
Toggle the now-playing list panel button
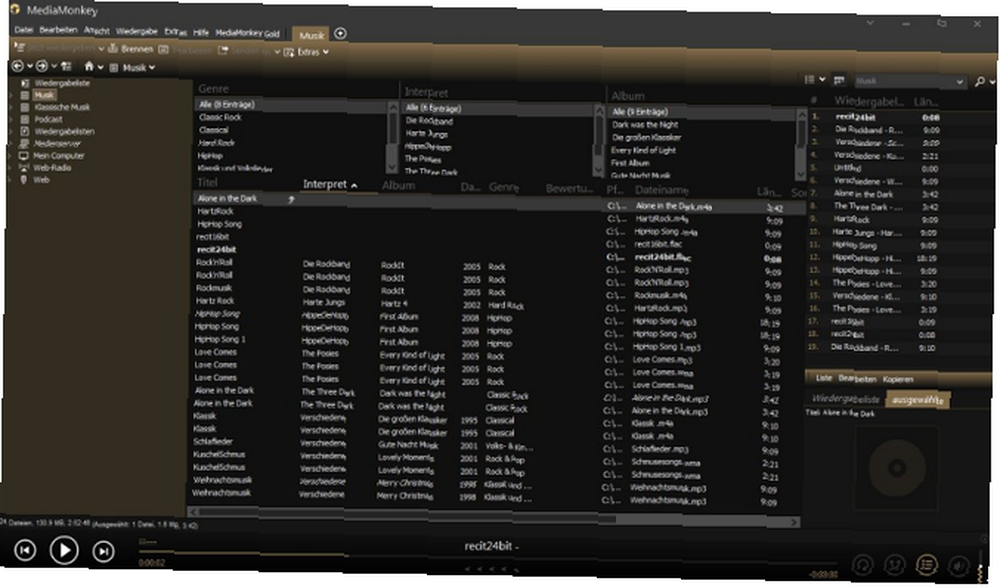point(926,565)
